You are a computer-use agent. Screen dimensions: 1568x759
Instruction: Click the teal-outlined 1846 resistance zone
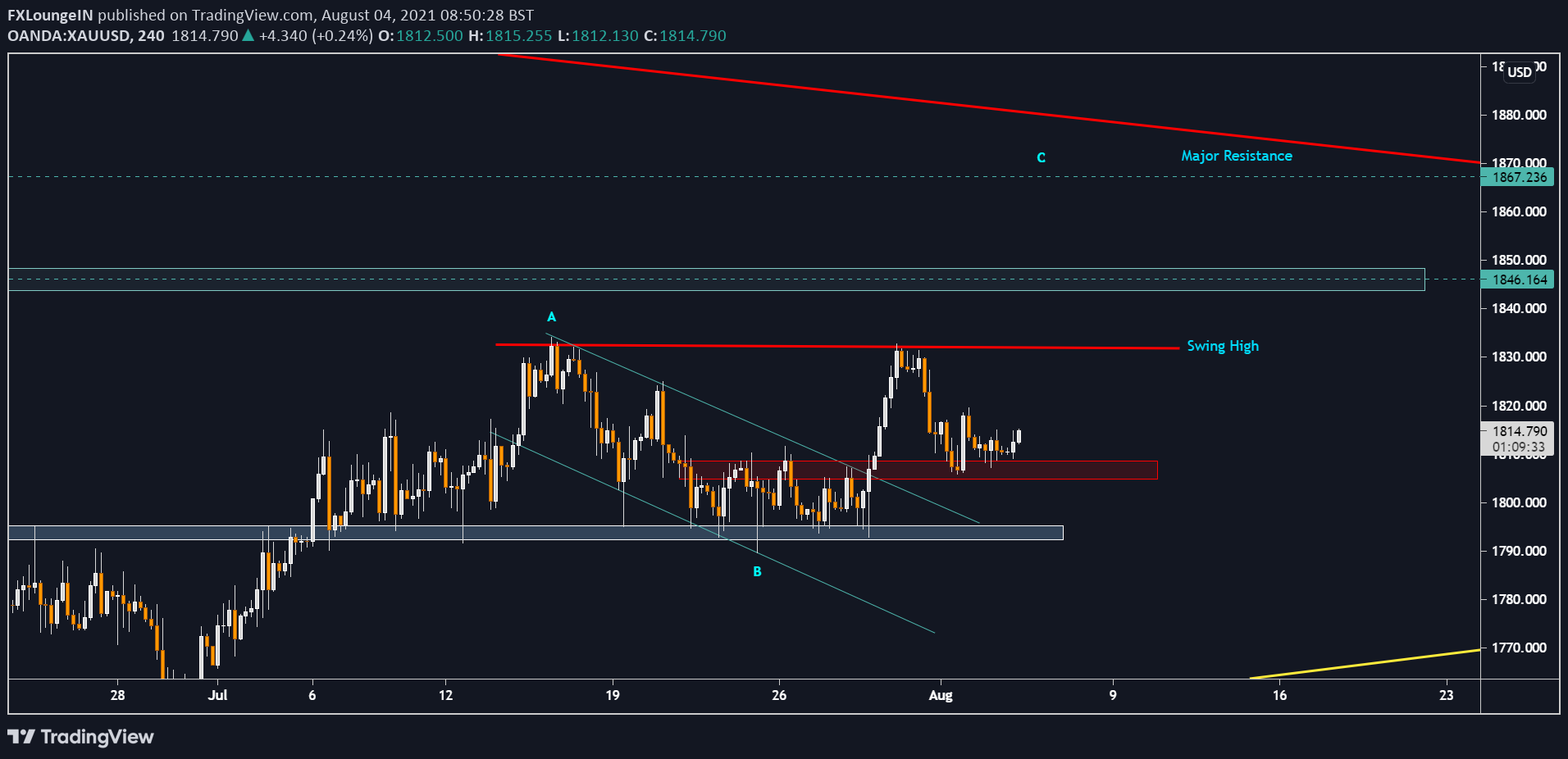(717, 280)
